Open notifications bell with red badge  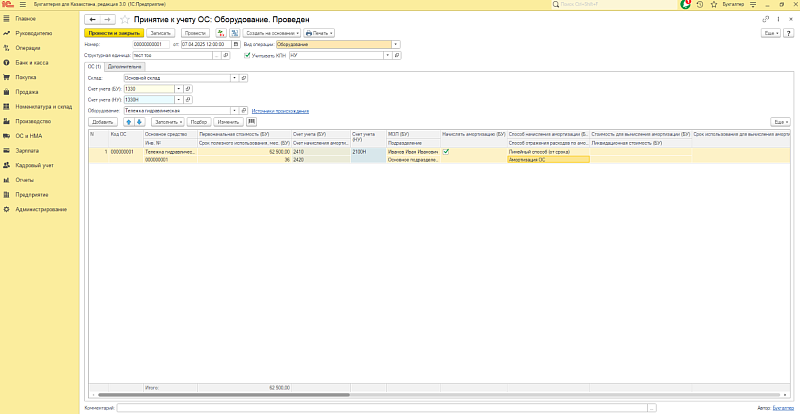[x=684, y=5]
